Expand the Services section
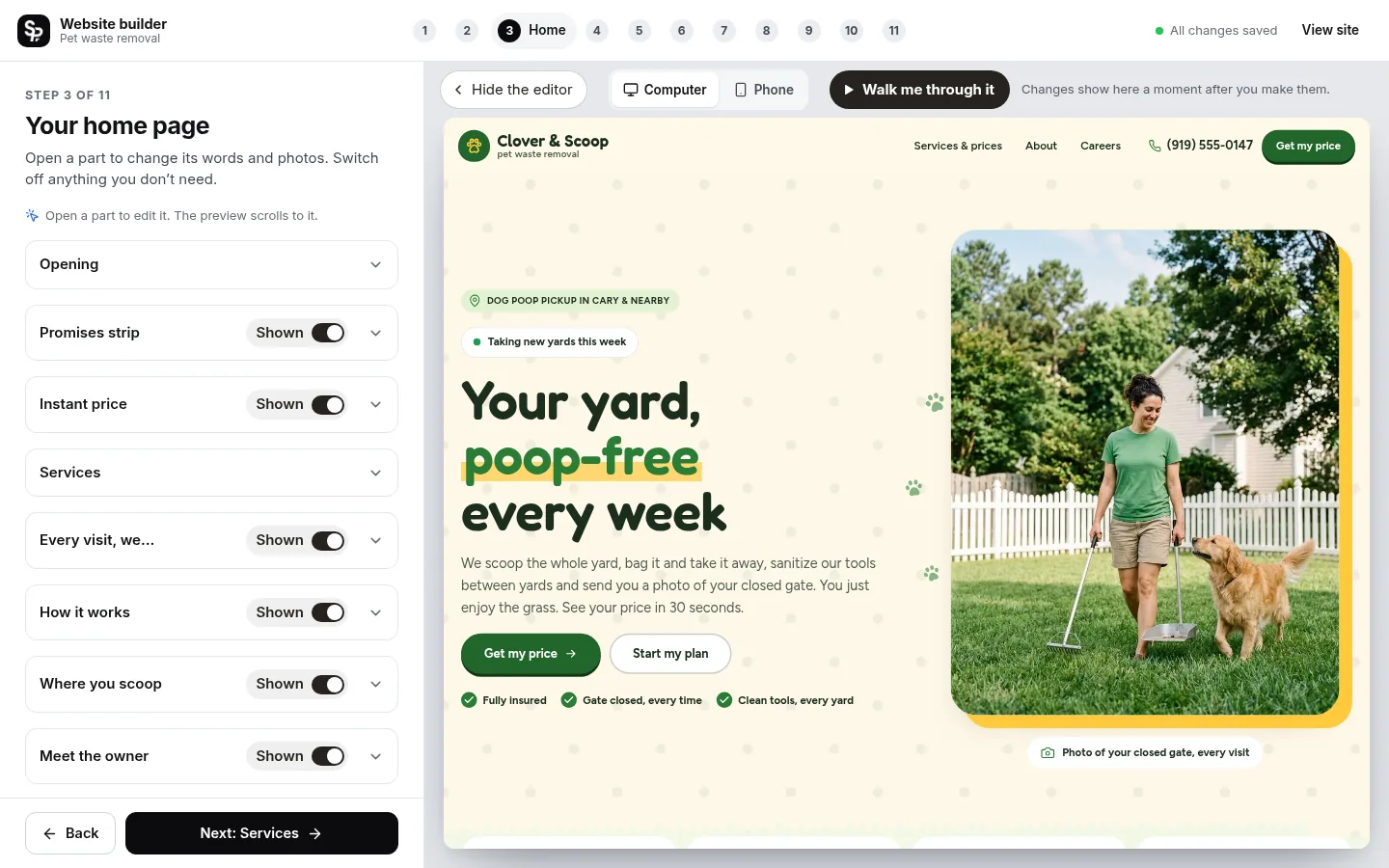This screenshot has height=868, width=1389. [x=211, y=473]
